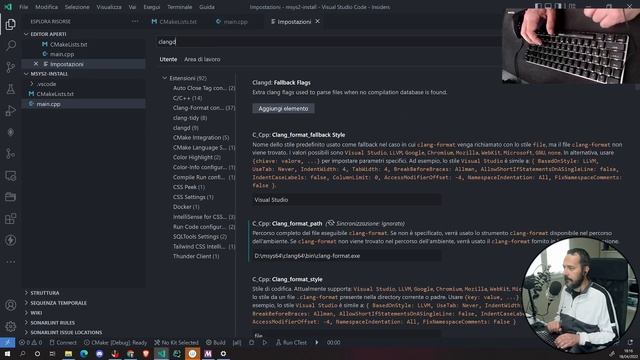
Task: Open the Brave browser from taskbar
Action: tap(146, 354)
